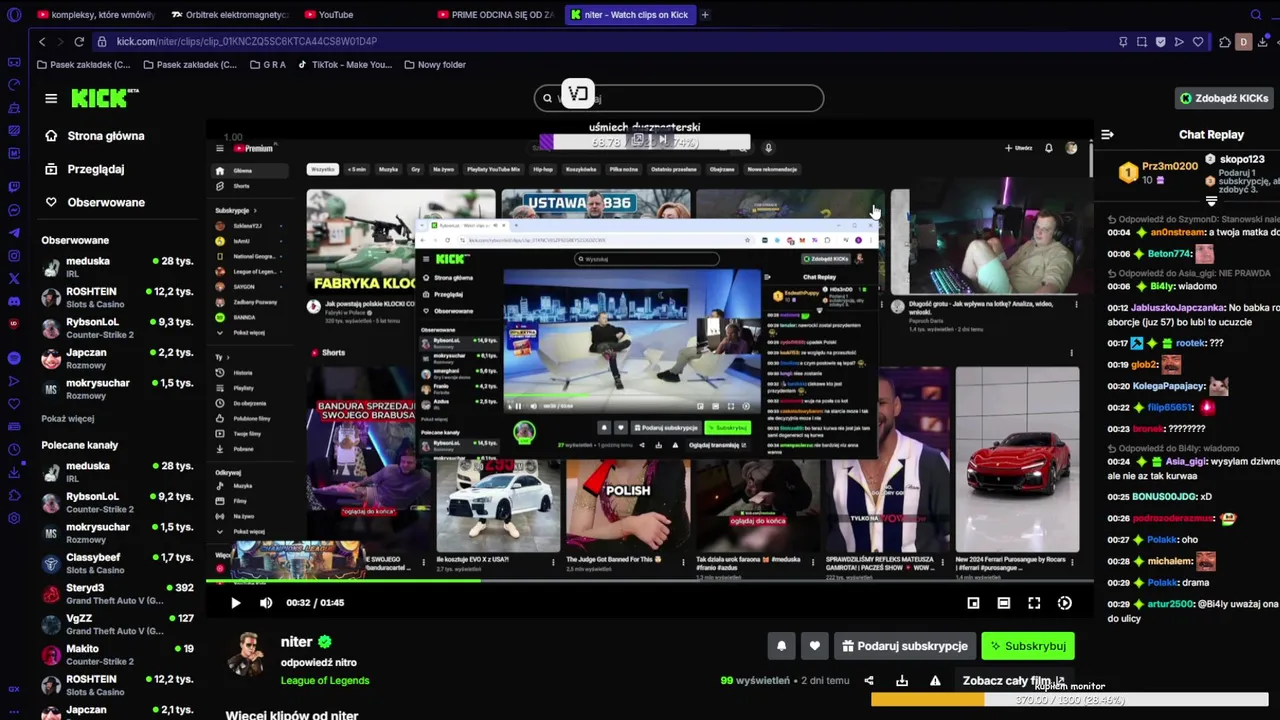Expand the chat leaderboard chevron
Viewport: 1280px width, 720px height.
(x=1211, y=201)
